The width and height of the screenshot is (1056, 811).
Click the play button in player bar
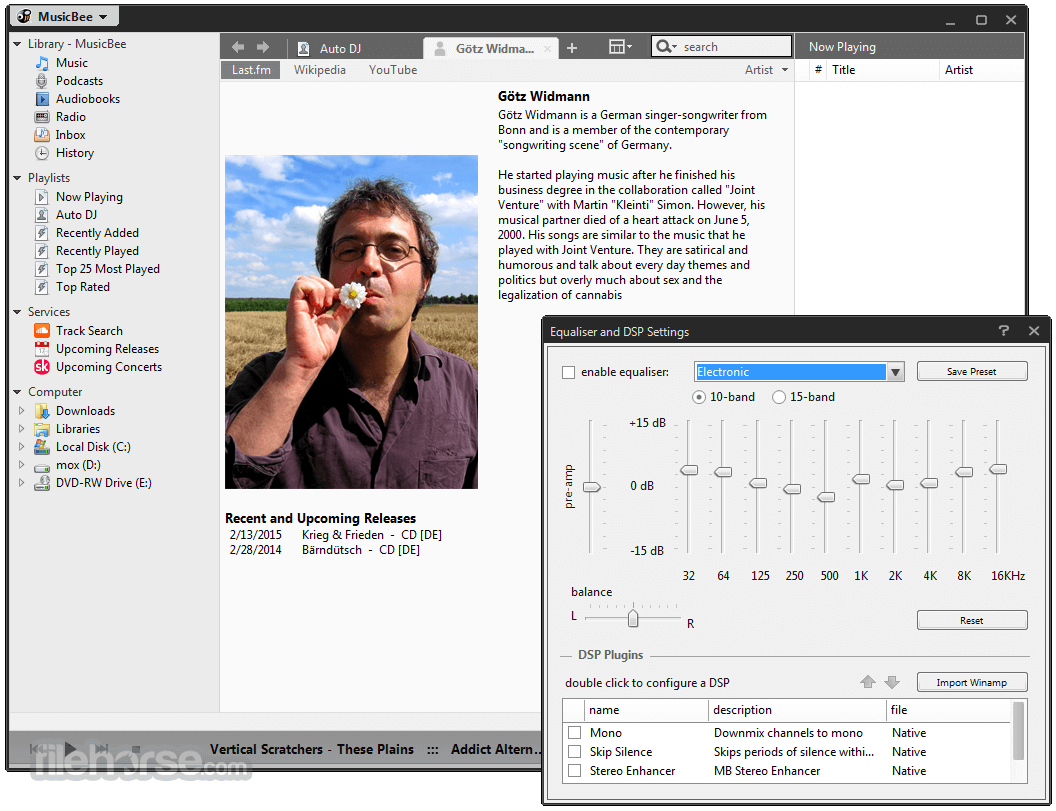(70, 748)
